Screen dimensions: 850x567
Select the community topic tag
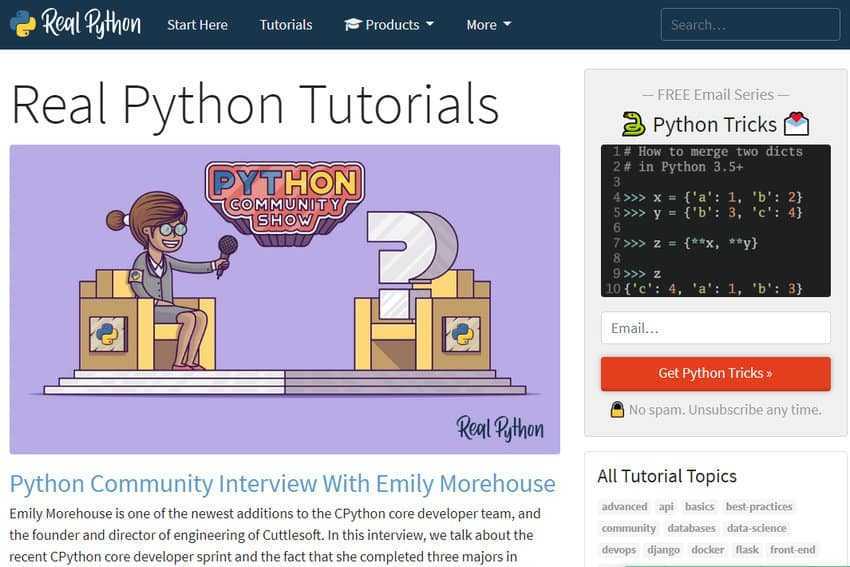[x=629, y=528]
